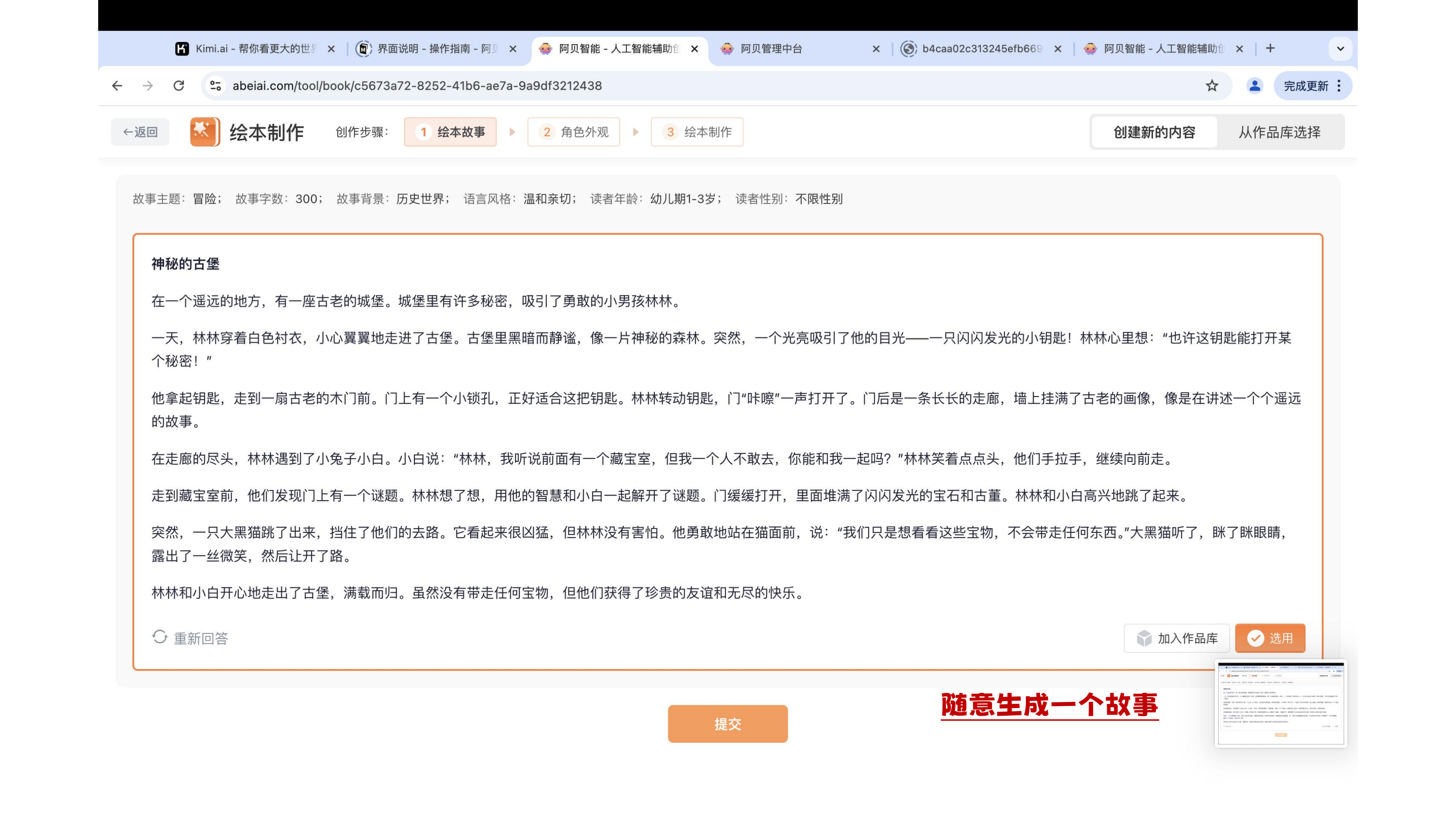Open the screenshot preview thumbnail
Image resolution: width=1456 pixels, height=819 pixels.
pos(1281,704)
